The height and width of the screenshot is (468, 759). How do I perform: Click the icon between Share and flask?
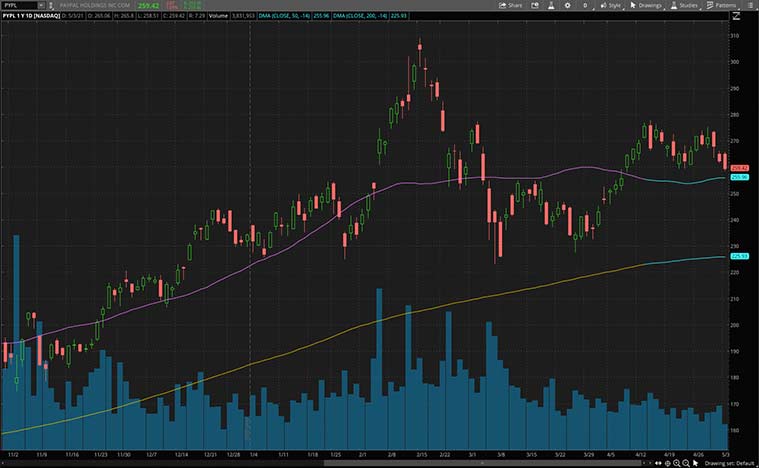[x=538, y=5]
